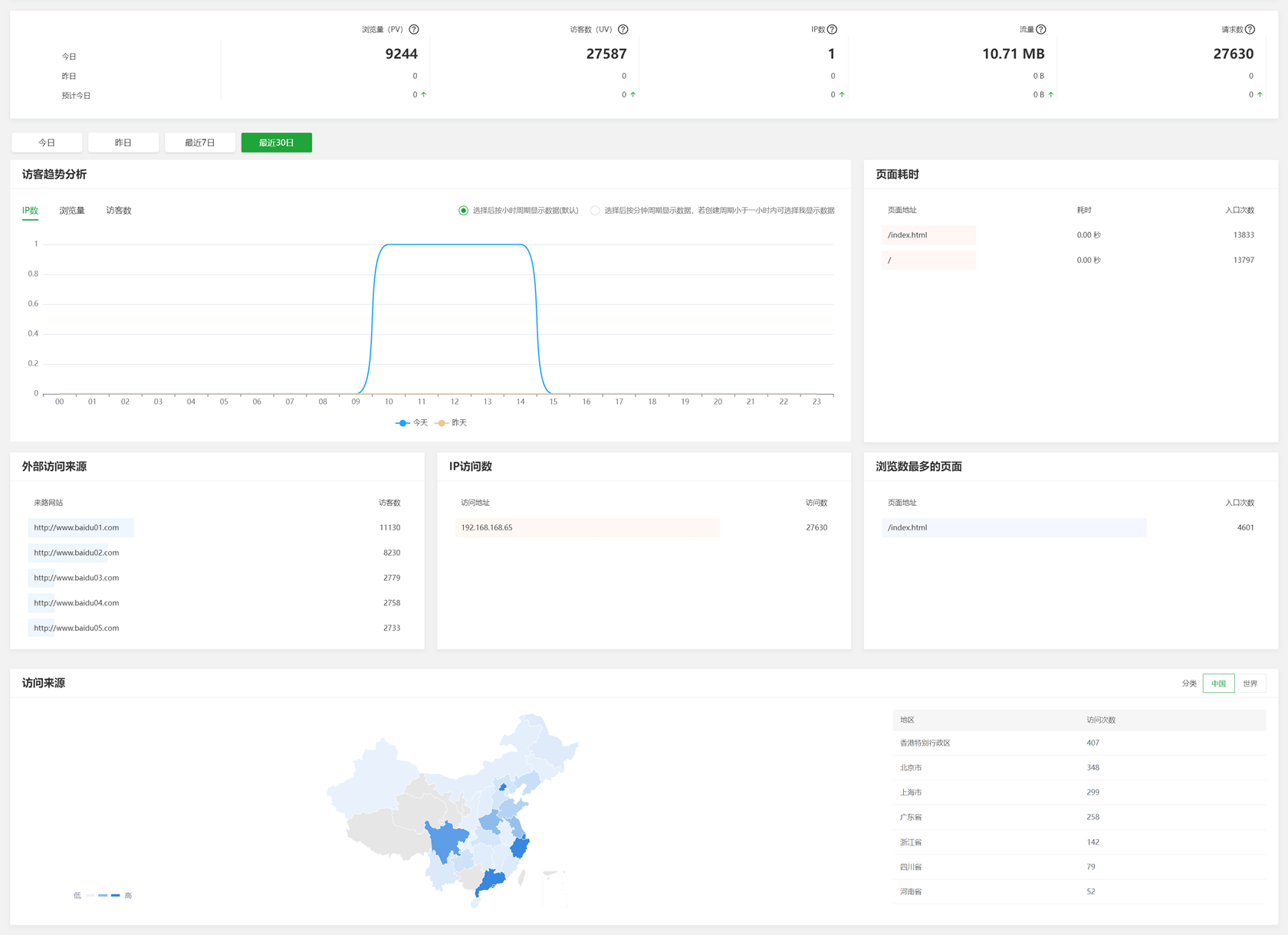
Task: Toggle the 昨天 legend marker in chart
Action: 442,423
